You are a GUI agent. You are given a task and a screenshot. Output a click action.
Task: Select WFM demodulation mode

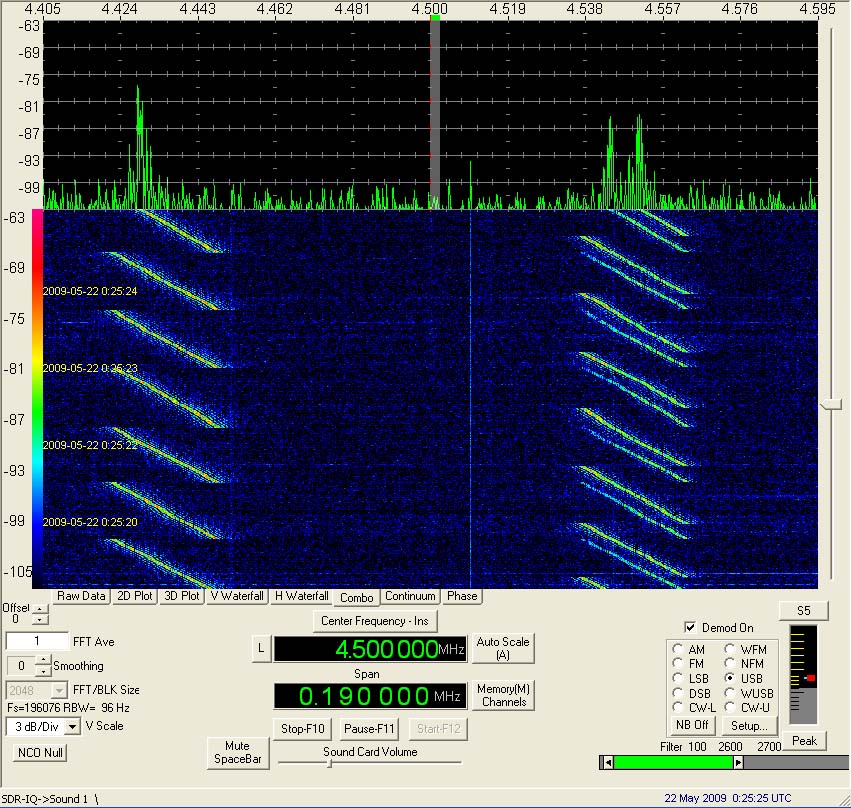729,649
